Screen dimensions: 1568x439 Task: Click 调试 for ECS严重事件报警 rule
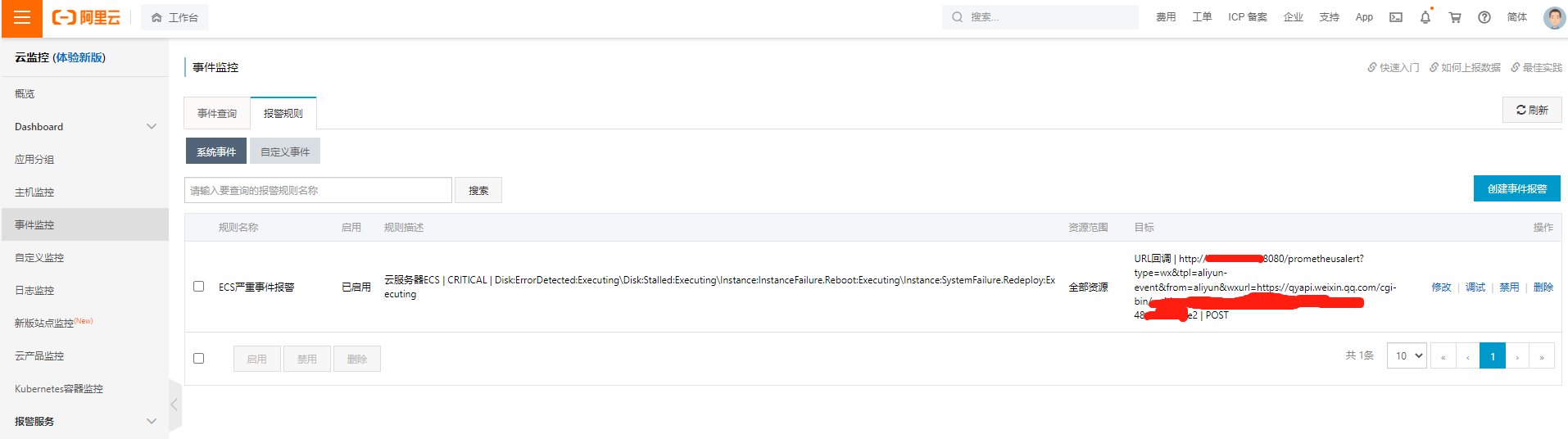pos(1475,287)
